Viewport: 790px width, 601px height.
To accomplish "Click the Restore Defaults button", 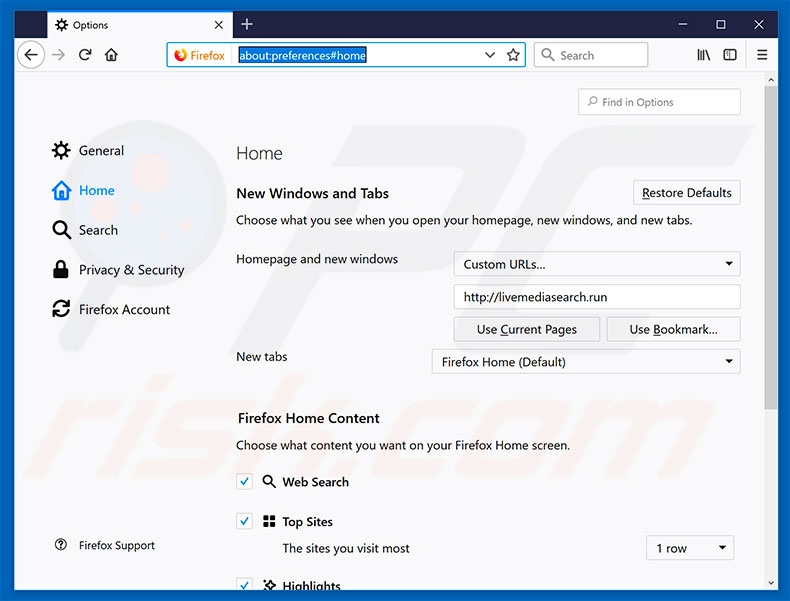I will point(687,192).
